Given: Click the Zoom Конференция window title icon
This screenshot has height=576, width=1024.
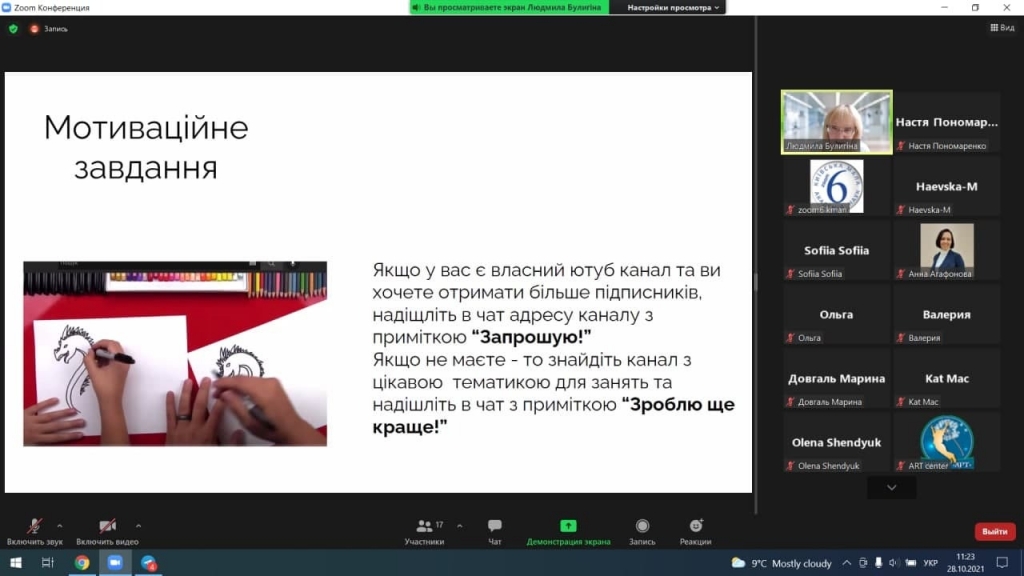Looking at the screenshot, I should coord(7,8).
